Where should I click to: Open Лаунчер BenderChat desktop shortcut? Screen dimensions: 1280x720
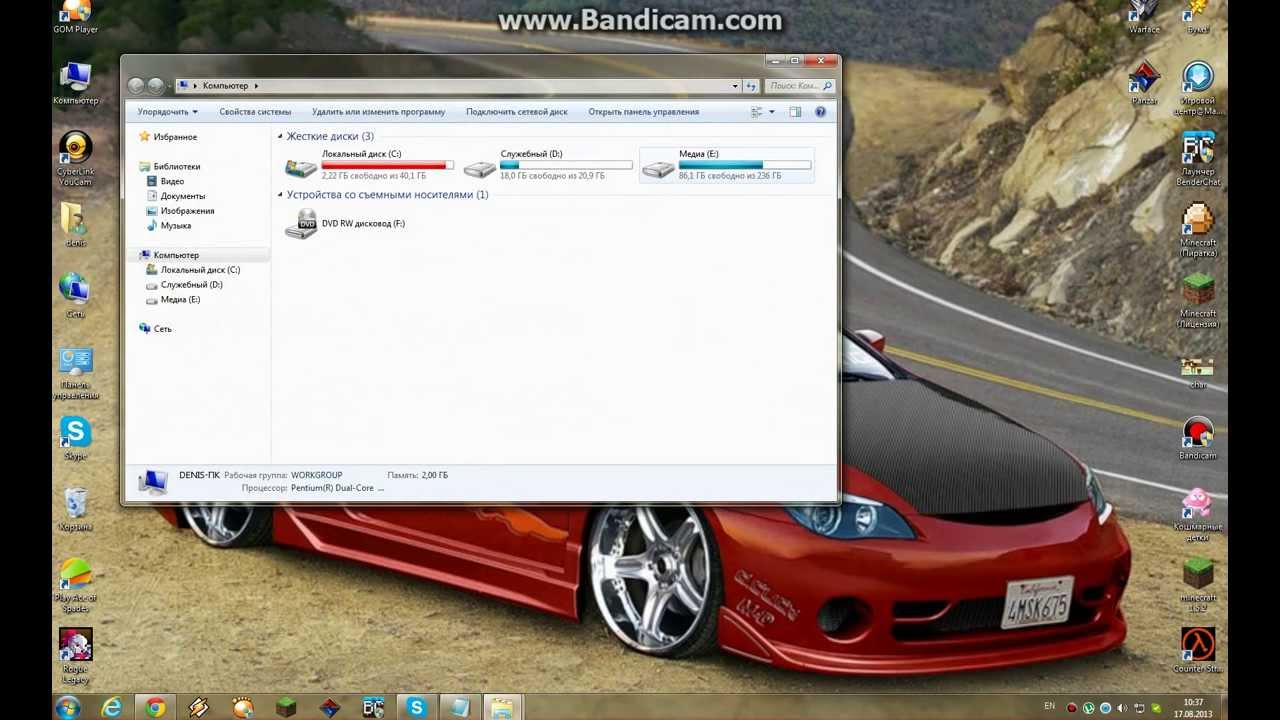pyautogui.click(x=1198, y=159)
